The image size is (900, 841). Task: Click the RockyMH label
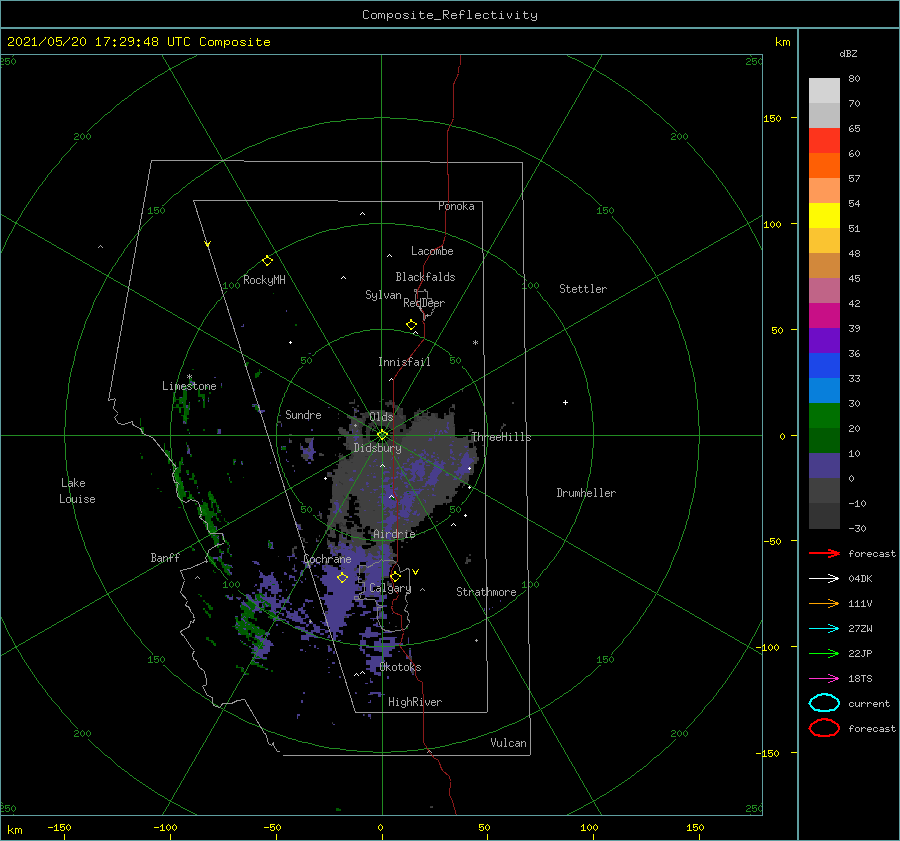click(x=264, y=280)
